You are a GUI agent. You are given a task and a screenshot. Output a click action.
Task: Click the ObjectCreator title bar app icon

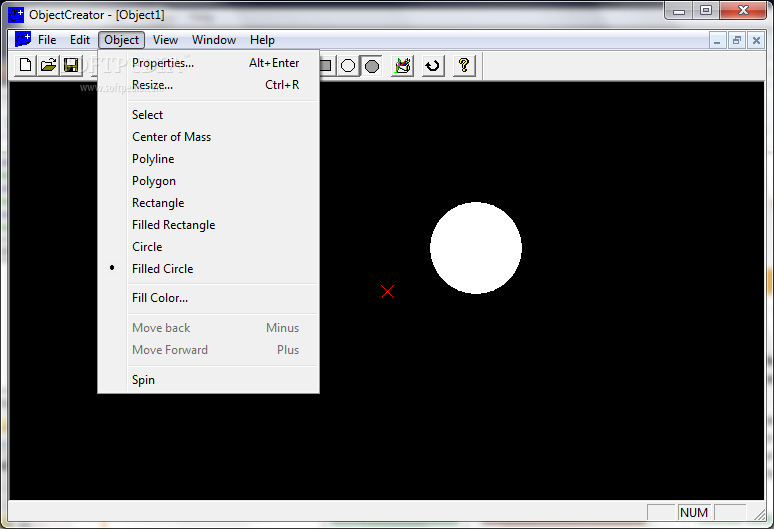16,14
